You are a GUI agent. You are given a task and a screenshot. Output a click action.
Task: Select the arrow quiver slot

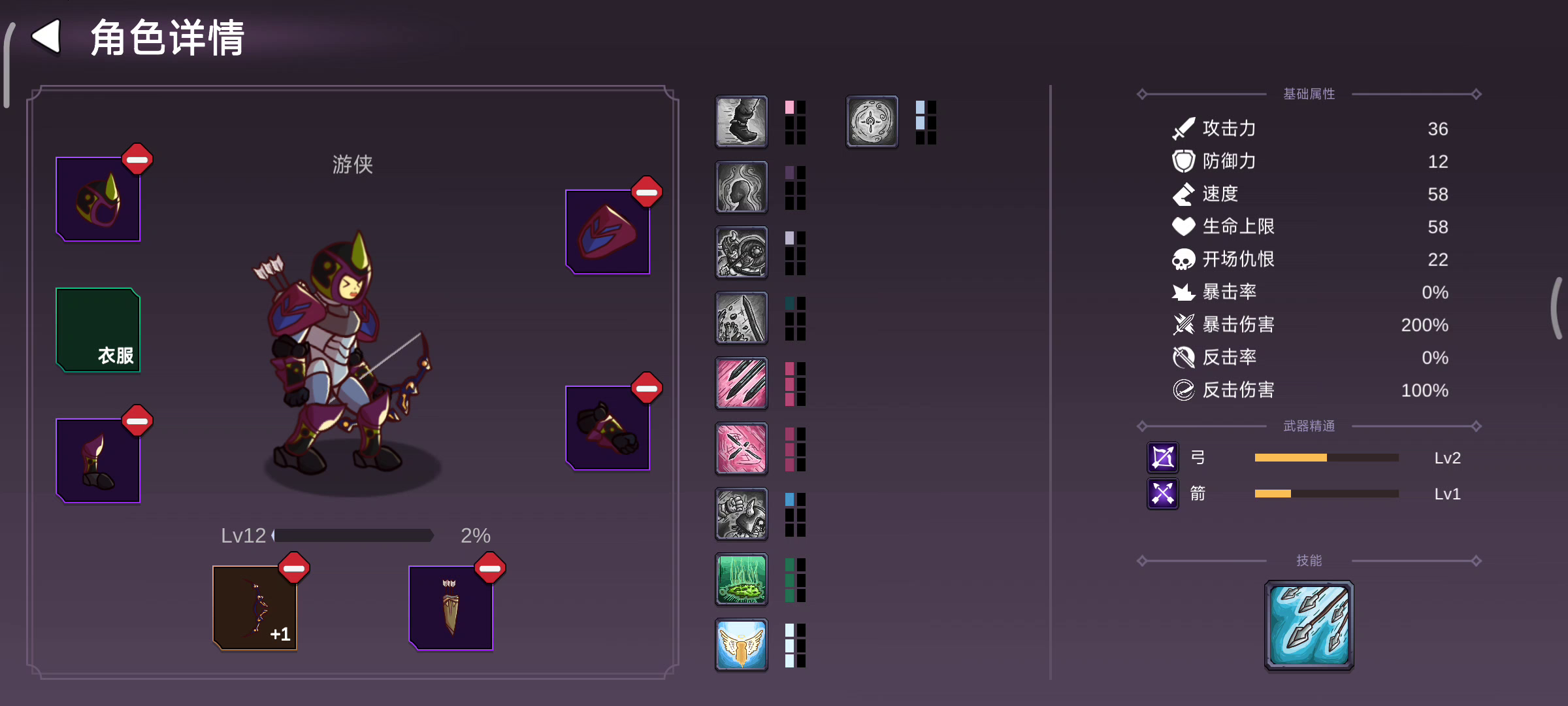point(451,607)
